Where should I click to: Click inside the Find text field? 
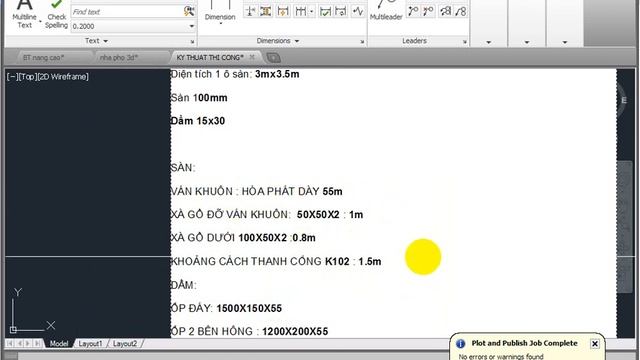(x=127, y=12)
